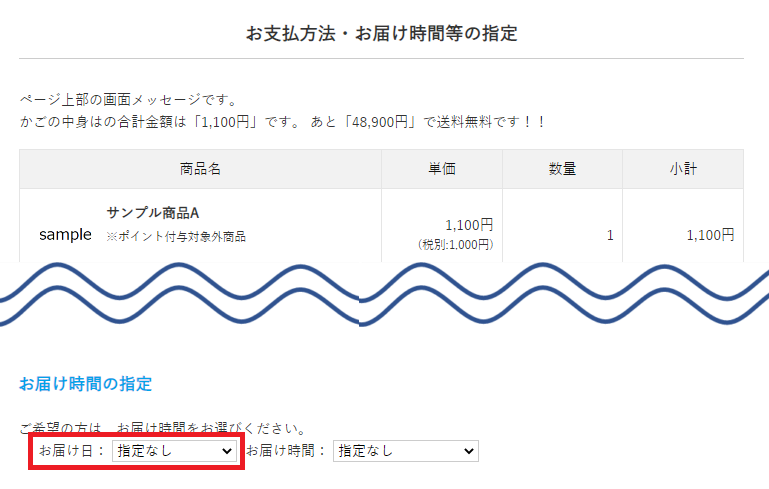Click the 商品名 column header
769x489 pixels.
point(200,169)
